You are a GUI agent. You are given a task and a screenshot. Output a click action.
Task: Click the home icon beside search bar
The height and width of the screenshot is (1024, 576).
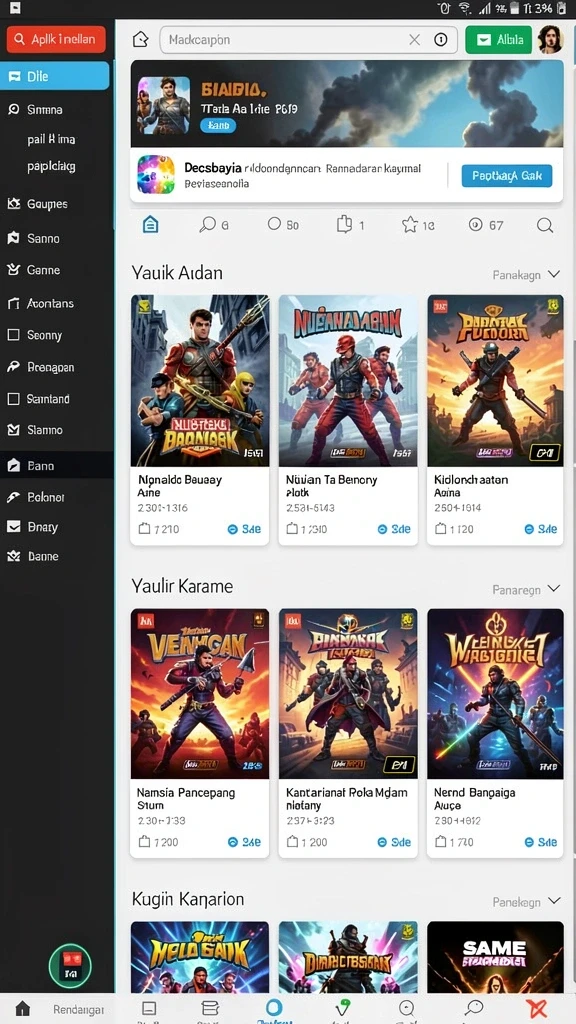coord(140,40)
